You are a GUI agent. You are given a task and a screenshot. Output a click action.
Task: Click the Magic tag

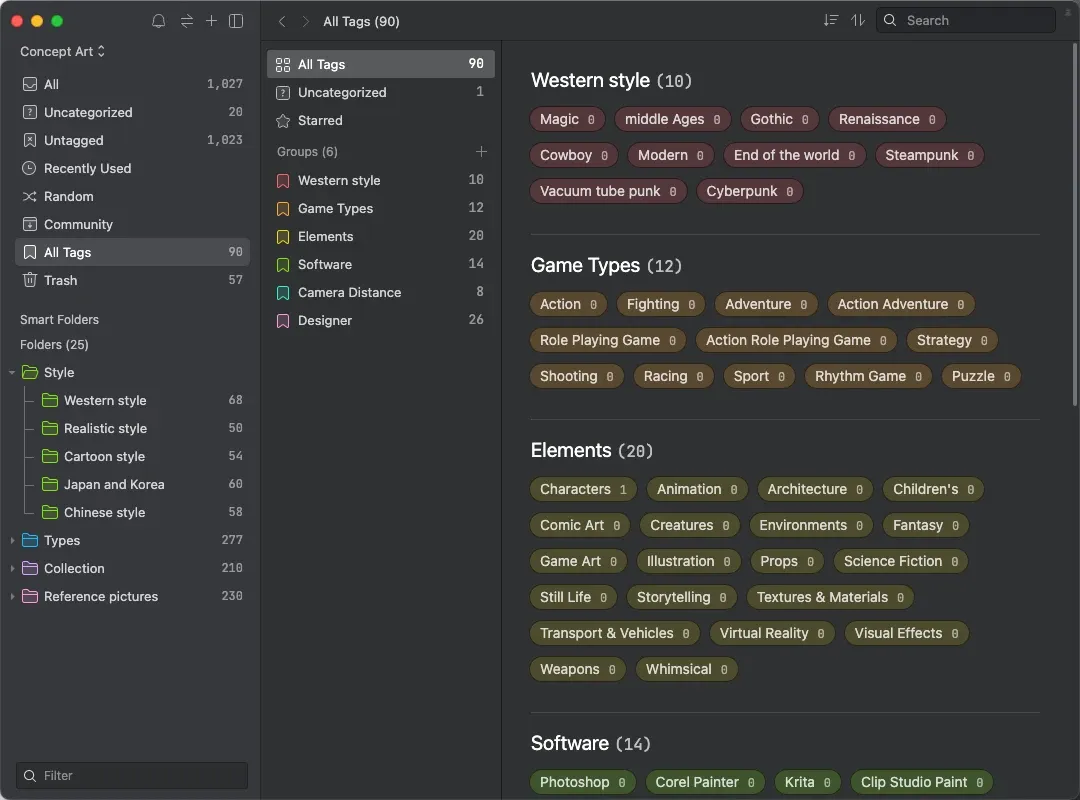pyautogui.click(x=567, y=119)
